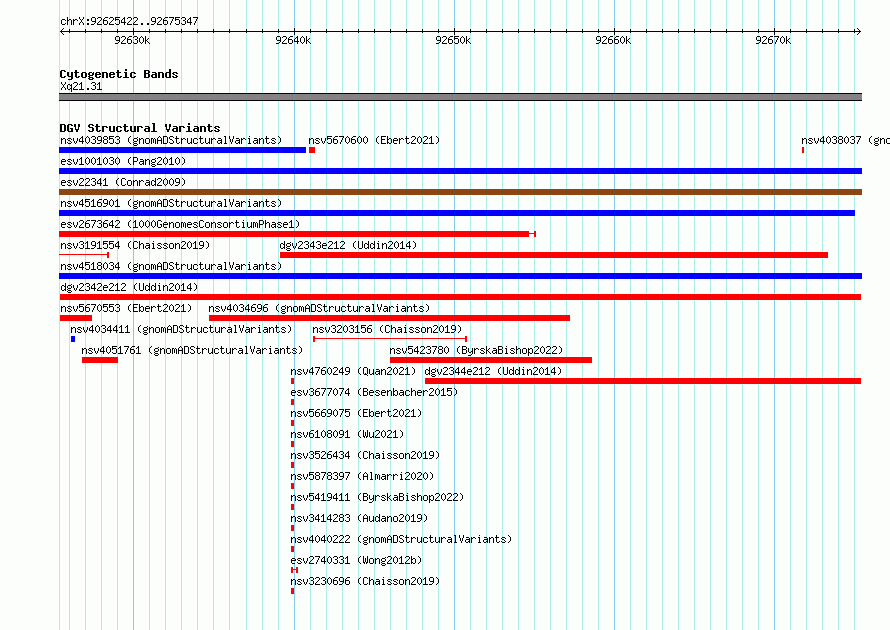Select the red dgv2342e212 variant bar

[x=460, y=297]
